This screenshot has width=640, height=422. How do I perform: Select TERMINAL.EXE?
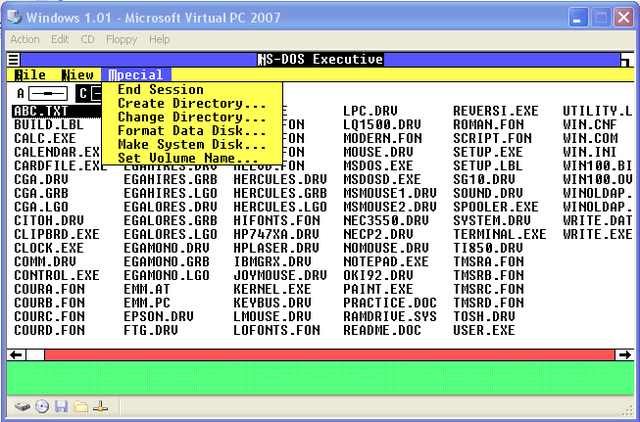500,235
